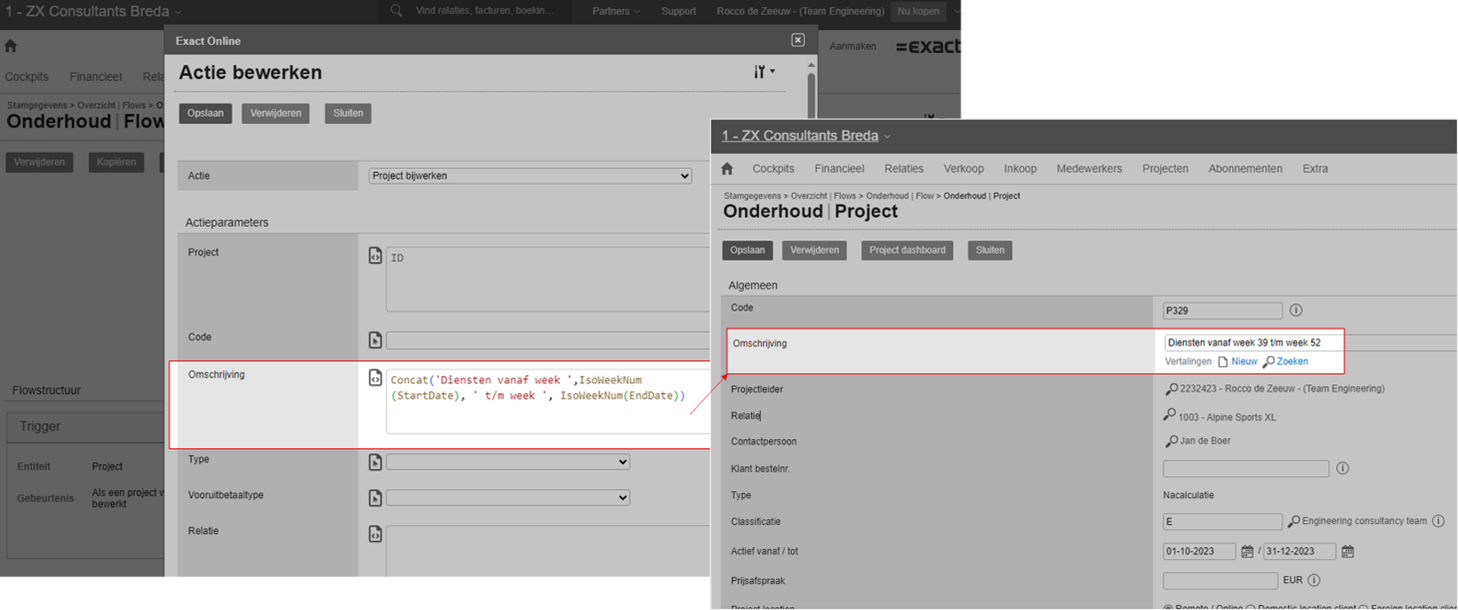The height and width of the screenshot is (610, 1458).
Task: Open the Actie dropdown showing Project bijwerken
Action: coord(530,176)
